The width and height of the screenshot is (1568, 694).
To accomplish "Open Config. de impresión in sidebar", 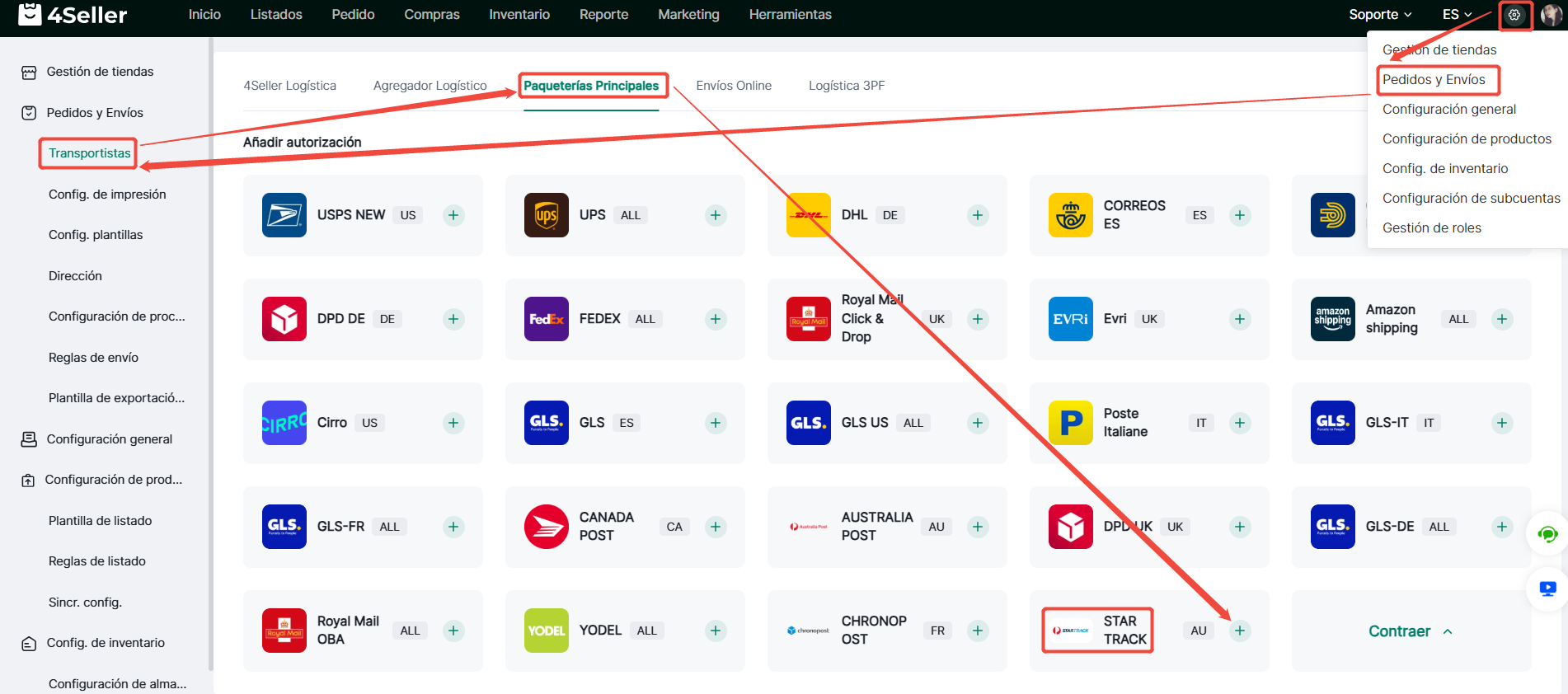I will [x=107, y=195].
